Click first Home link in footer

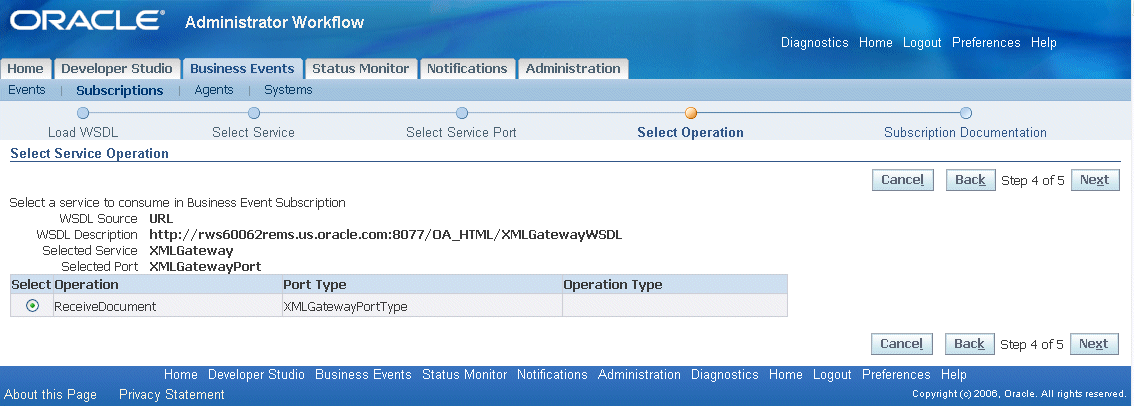[181, 375]
